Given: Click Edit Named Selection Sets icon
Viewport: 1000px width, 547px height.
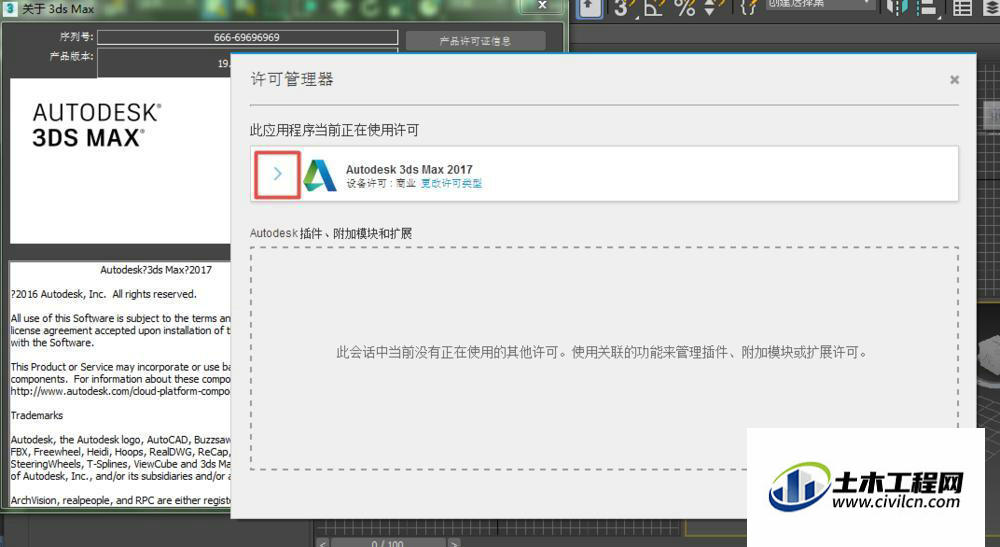Looking at the screenshot, I should [749, 7].
